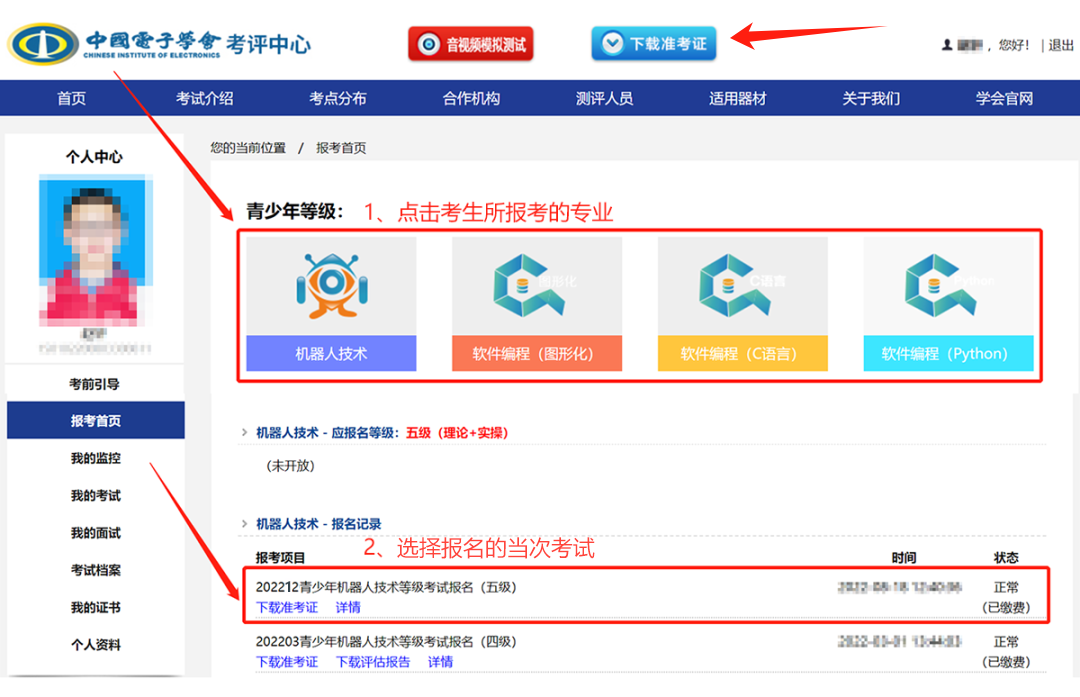1080x697 pixels.
Task: Click the user profile icon beside greeting
Action: pos(947,45)
